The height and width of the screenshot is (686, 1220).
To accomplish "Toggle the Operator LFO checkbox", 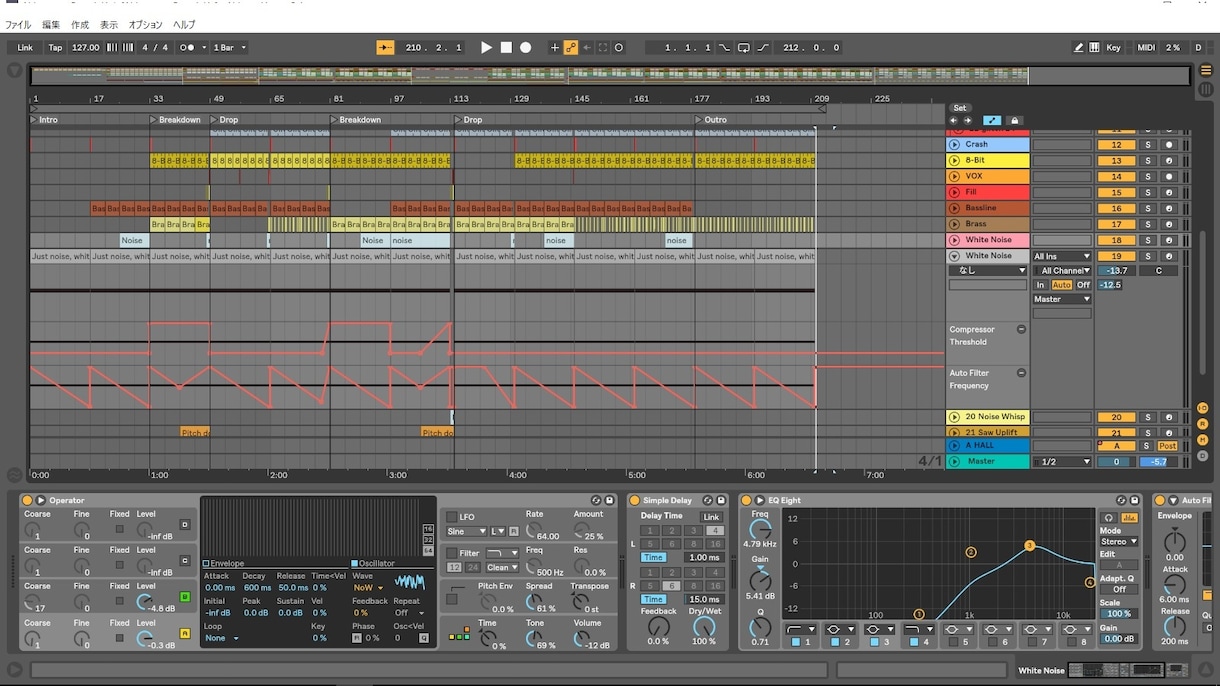I will coord(451,517).
